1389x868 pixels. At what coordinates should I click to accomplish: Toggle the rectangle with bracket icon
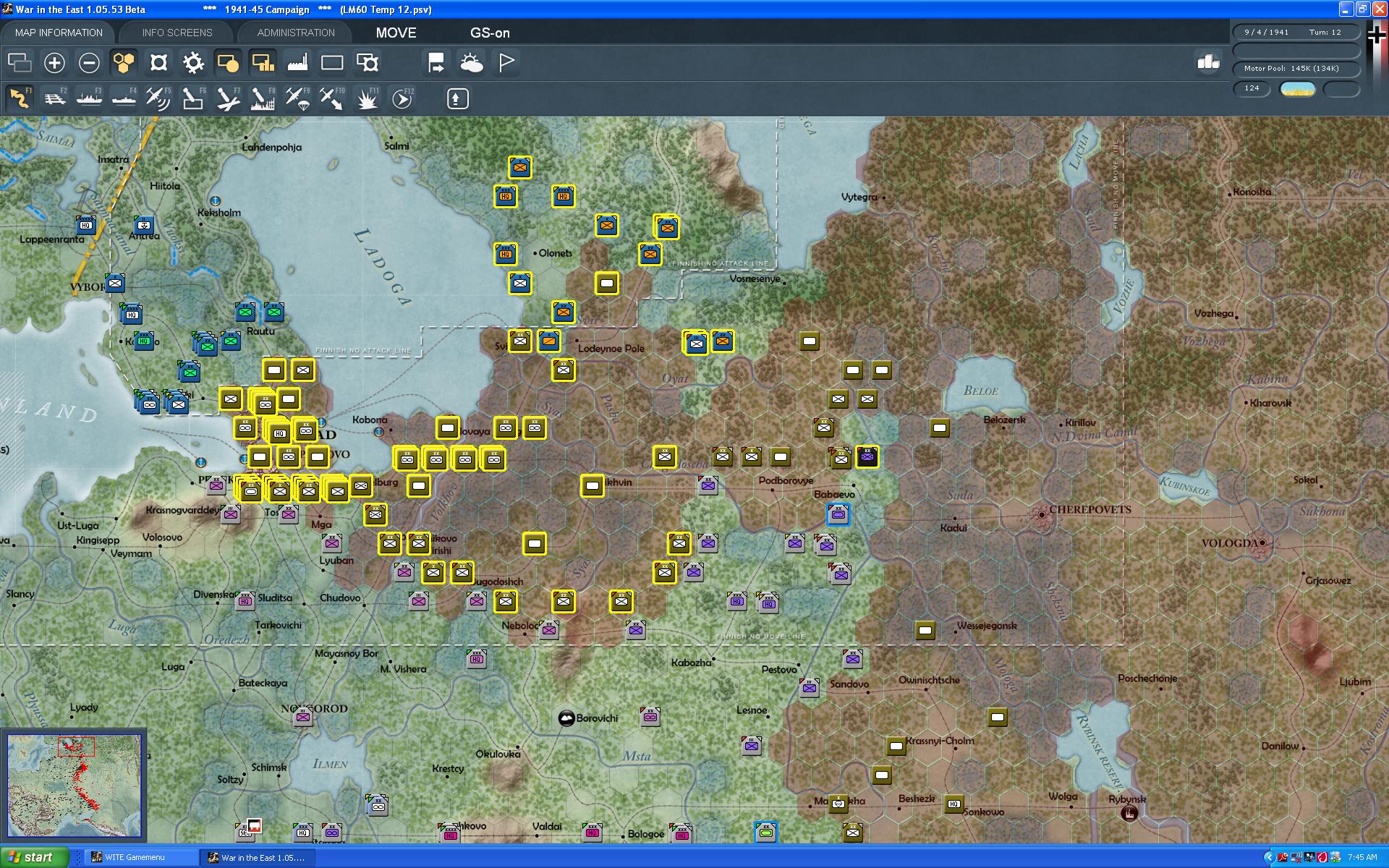click(x=368, y=63)
